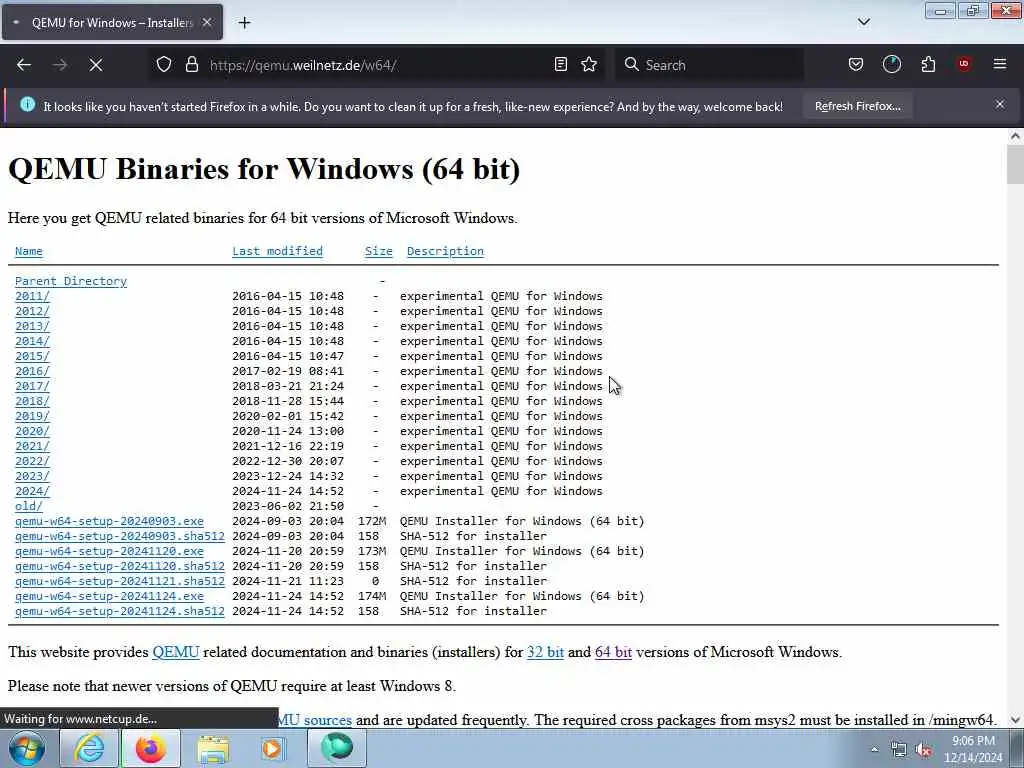The width and height of the screenshot is (1024, 768).
Task: Download qemu-w64-setup-20241120.exe
Action: (109, 552)
